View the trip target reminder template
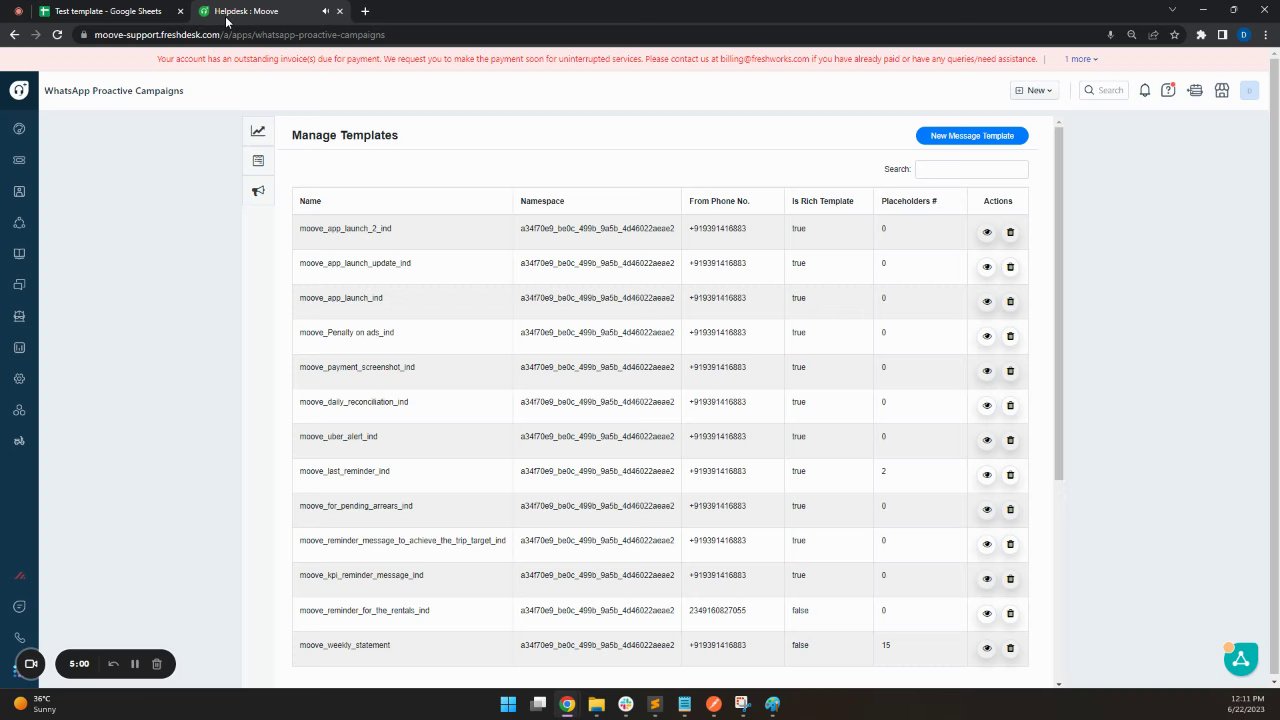 tap(987, 544)
